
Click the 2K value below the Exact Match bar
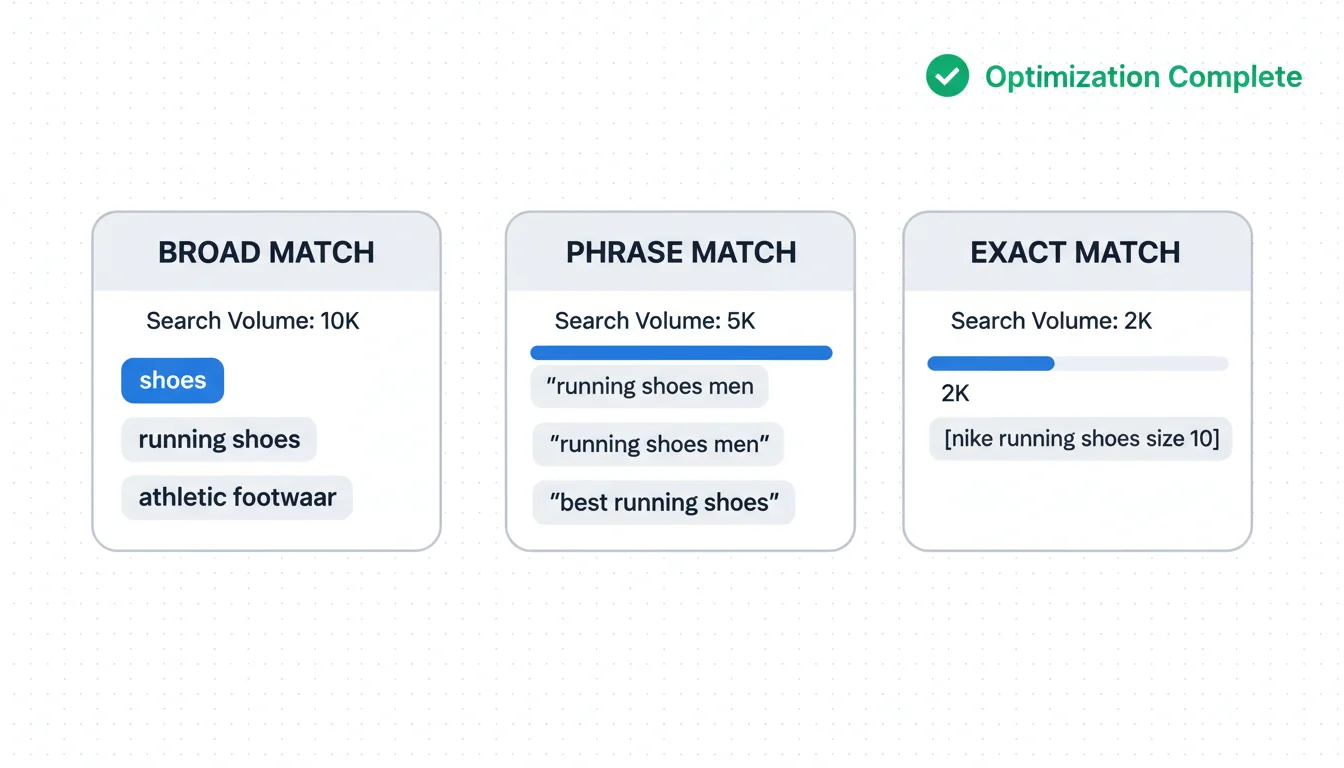click(x=955, y=394)
